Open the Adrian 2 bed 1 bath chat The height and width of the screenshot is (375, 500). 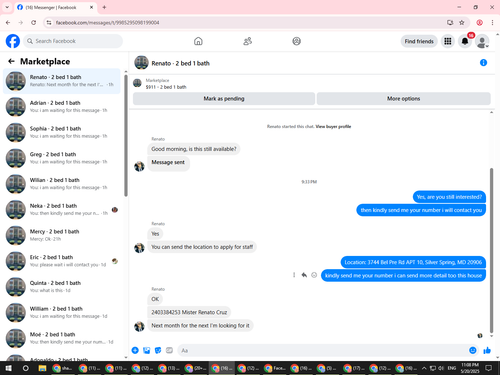(x=62, y=107)
